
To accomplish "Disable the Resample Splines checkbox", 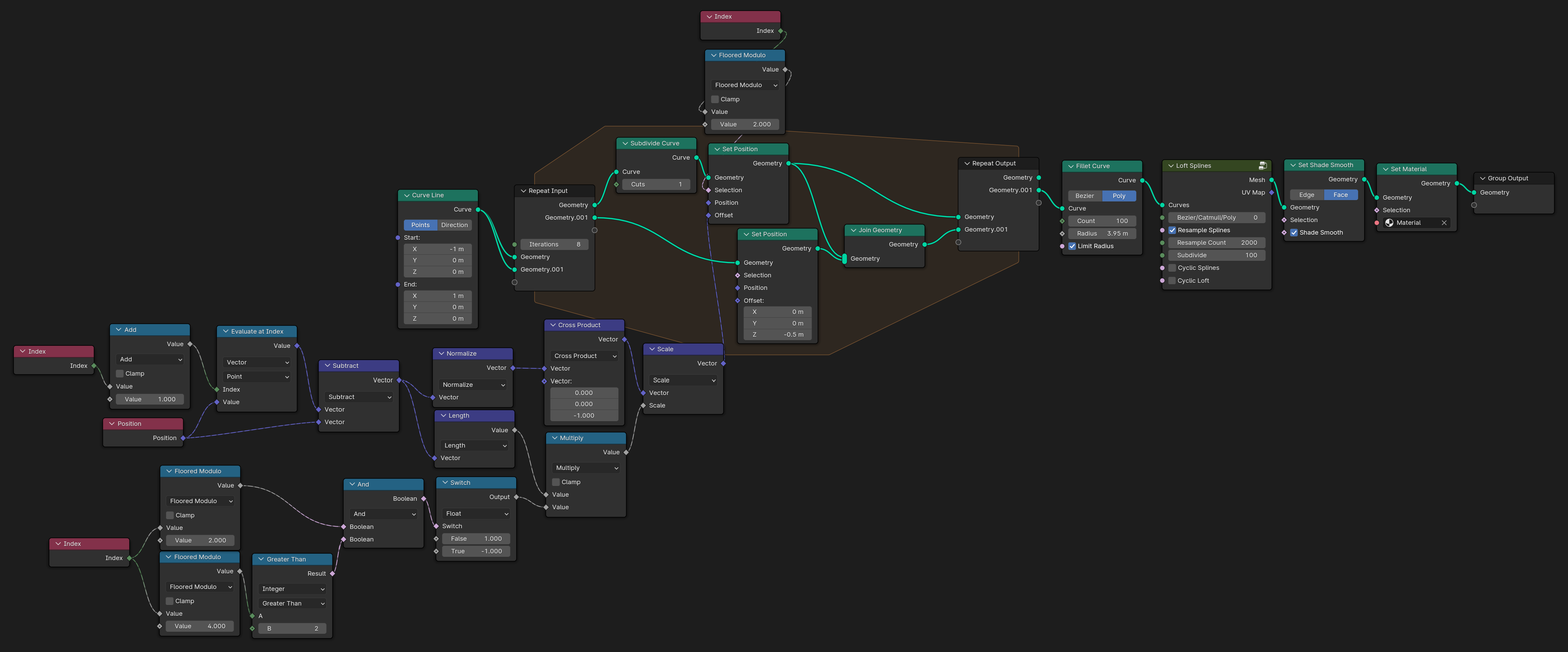I will click(1172, 230).
